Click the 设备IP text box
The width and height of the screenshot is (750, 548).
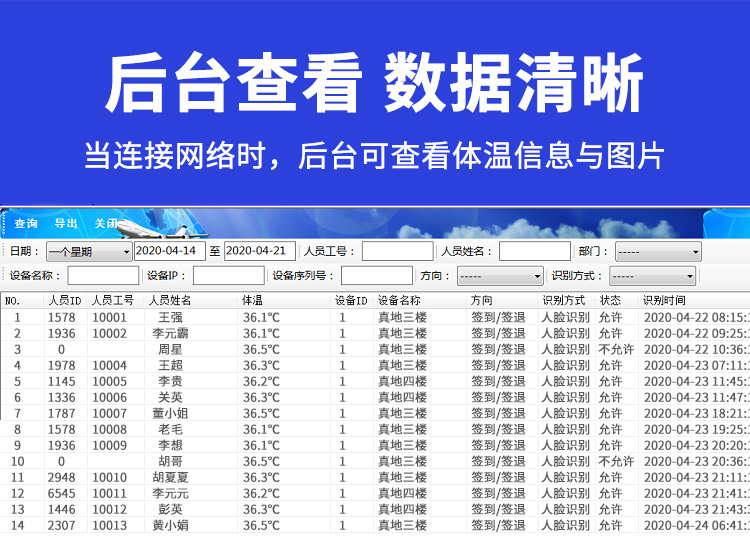[229, 276]
